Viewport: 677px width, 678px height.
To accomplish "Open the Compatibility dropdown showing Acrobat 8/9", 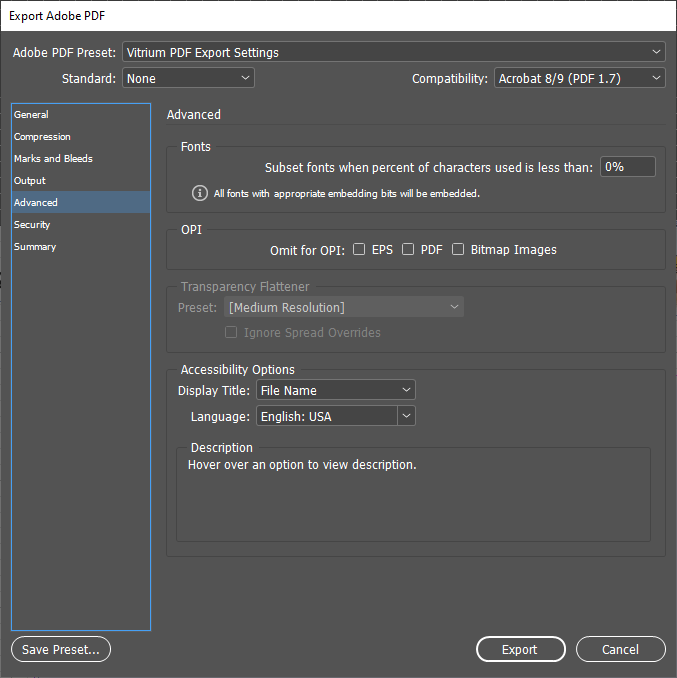I will tap(580, 78).
